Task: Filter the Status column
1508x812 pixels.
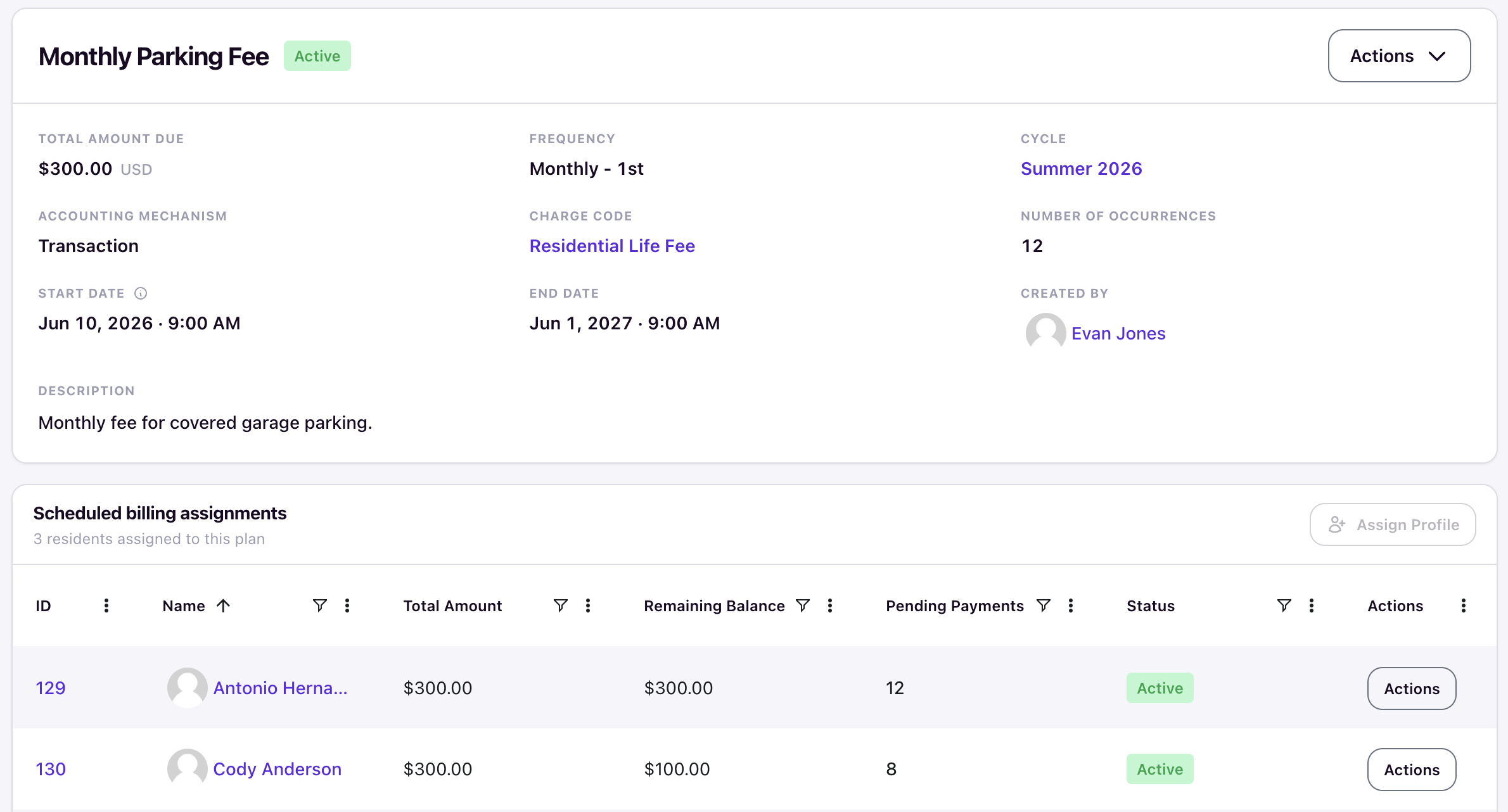Action: pyautogui.click(x=1284, y=606)
